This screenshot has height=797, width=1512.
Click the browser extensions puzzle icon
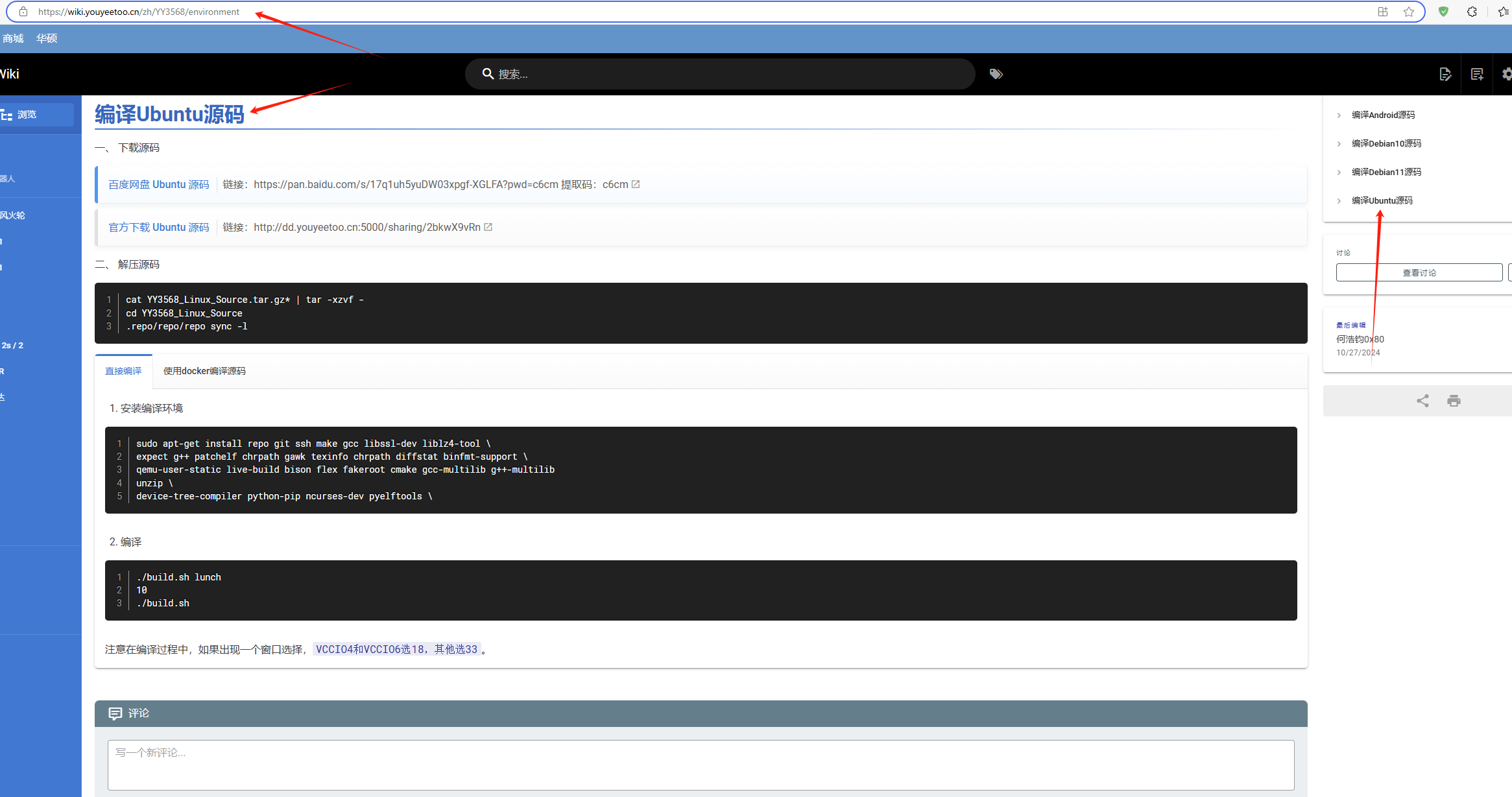pos(1472,12)
